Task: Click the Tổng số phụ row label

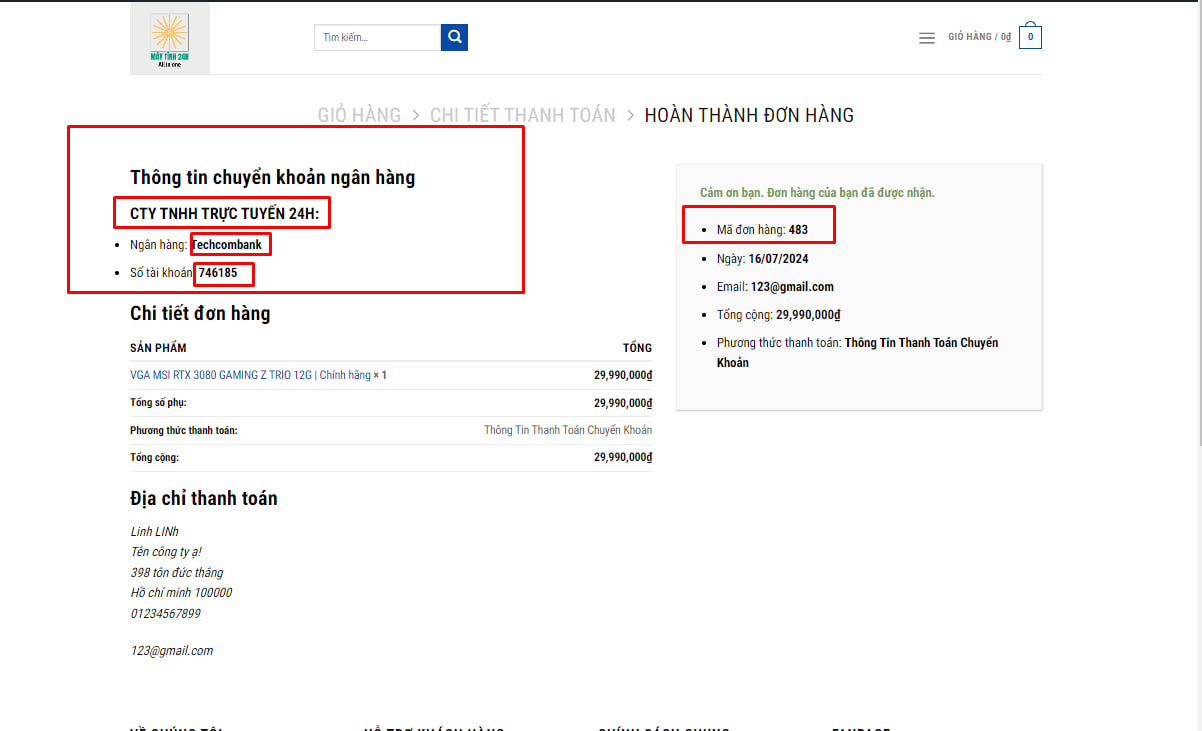Action: coord(158,403)
